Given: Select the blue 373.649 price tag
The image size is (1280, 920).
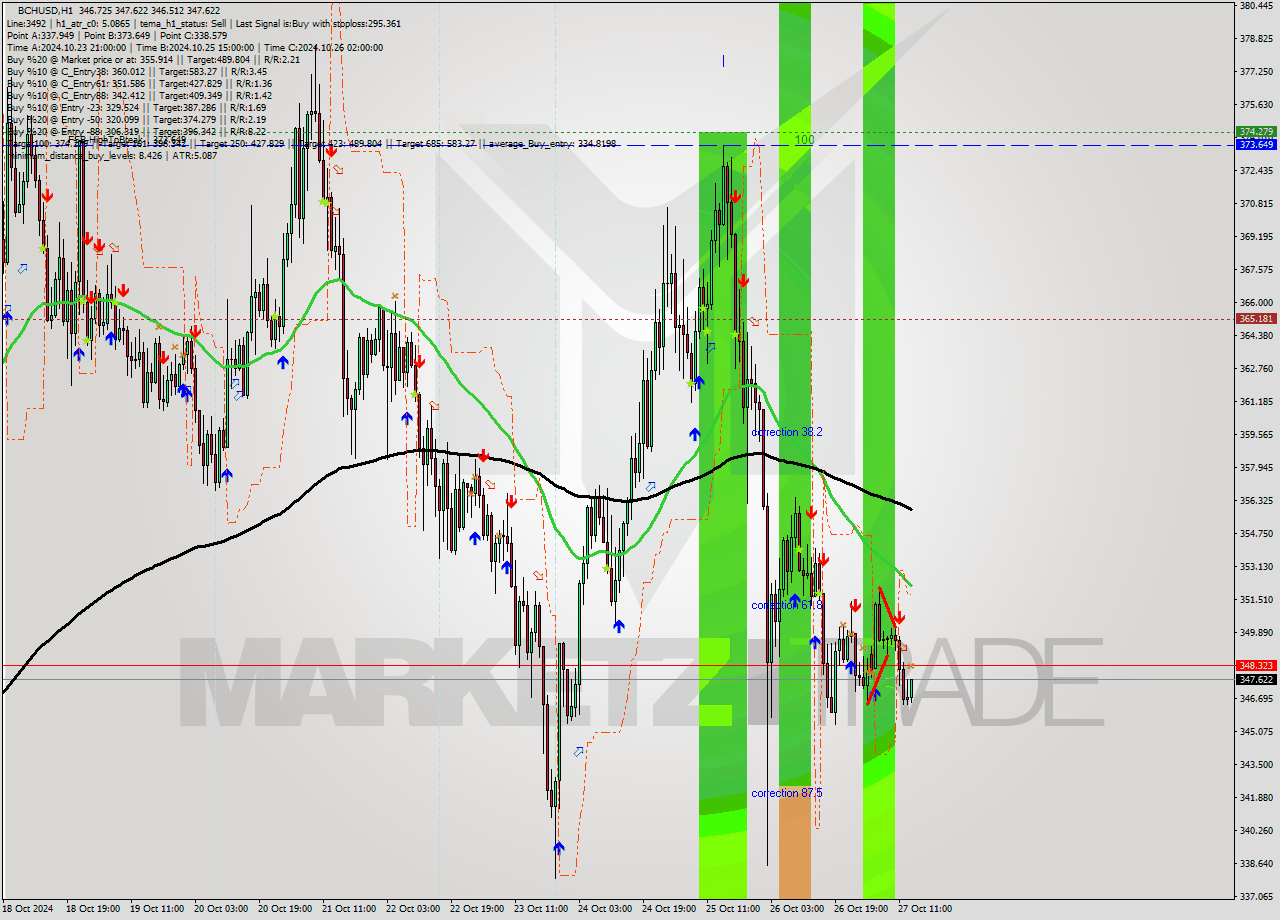Looking at the screenshot, I should [1256, 145].
